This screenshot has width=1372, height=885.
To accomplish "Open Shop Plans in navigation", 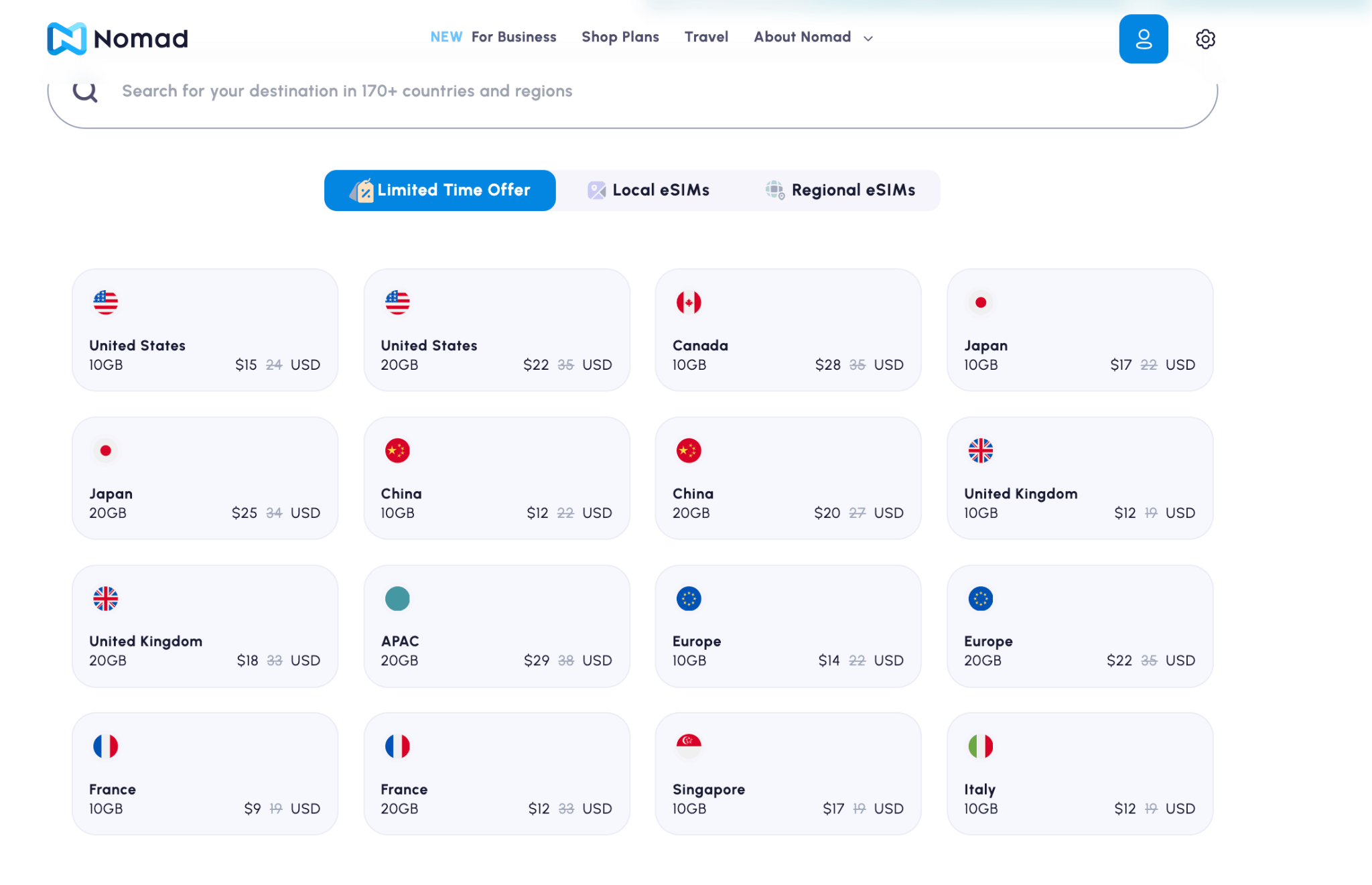I will click(x=620, y=38).
